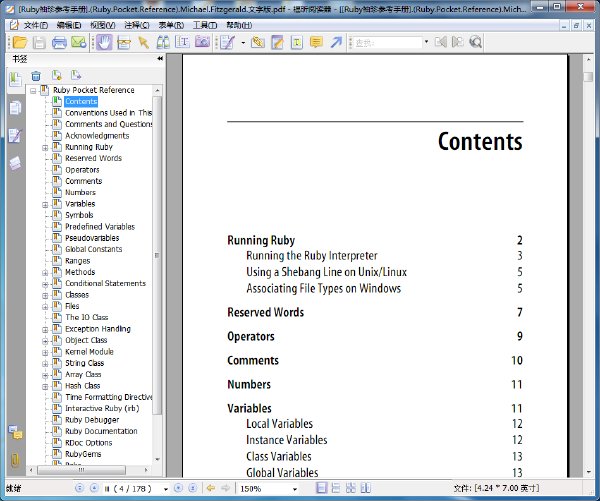Click Find Previous in search toolbar
Viewport: 600px width, 501px height.
point(440,42)
